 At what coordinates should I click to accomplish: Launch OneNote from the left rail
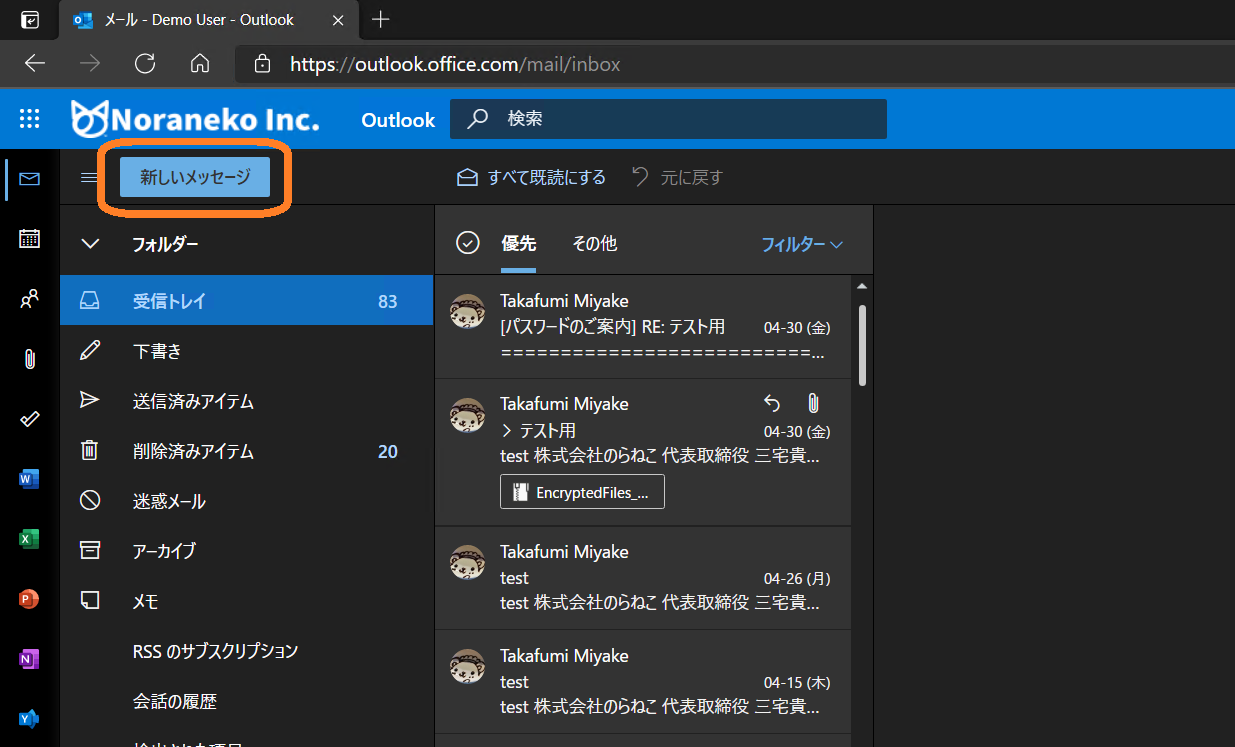click(29, 659)
